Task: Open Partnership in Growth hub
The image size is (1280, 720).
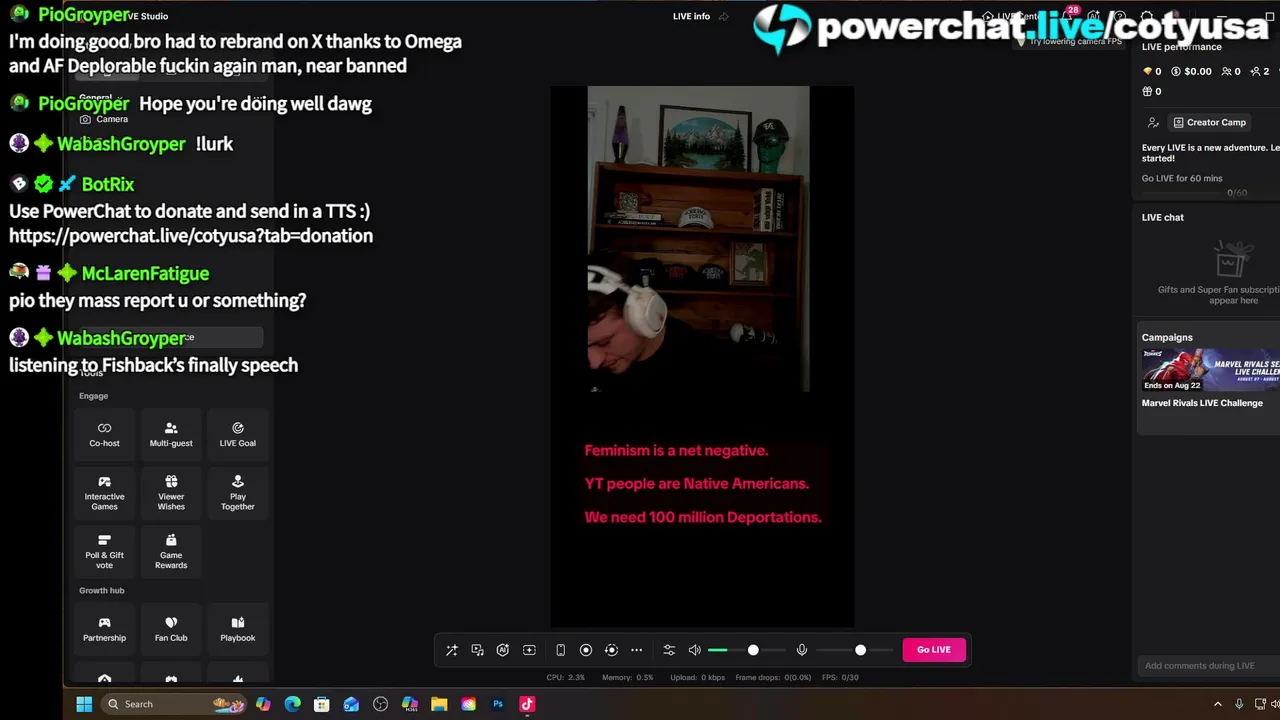Action: 104,629
